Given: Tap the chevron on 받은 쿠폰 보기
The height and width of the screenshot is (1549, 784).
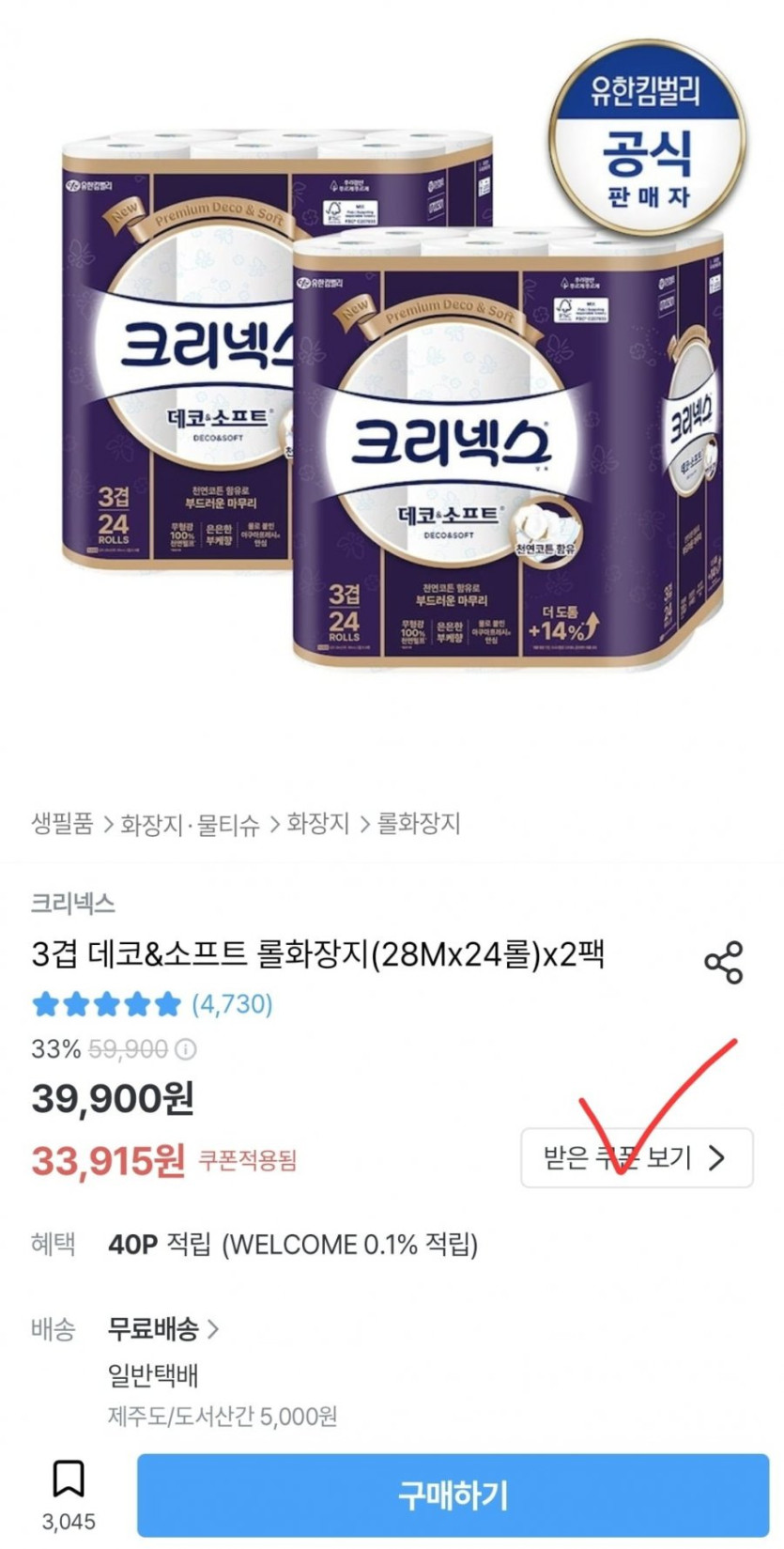Looking at the screenshot, I should click(716, 1157).
